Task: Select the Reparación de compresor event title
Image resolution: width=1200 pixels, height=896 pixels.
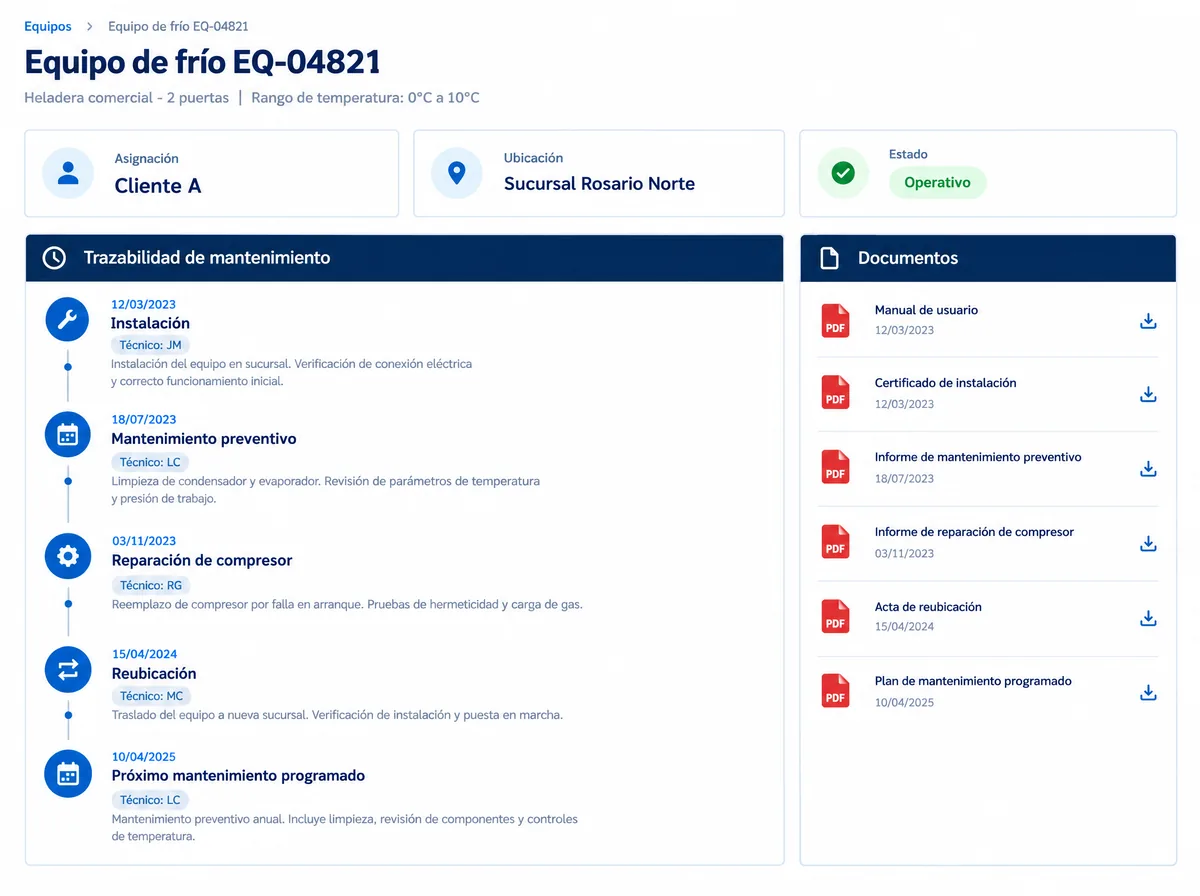Action: [202, 561]
